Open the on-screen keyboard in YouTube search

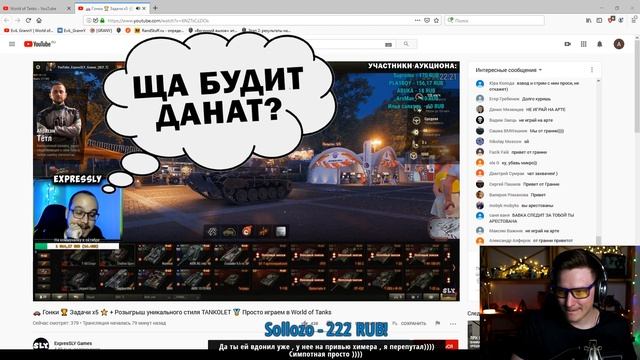[x=388, y=44]
